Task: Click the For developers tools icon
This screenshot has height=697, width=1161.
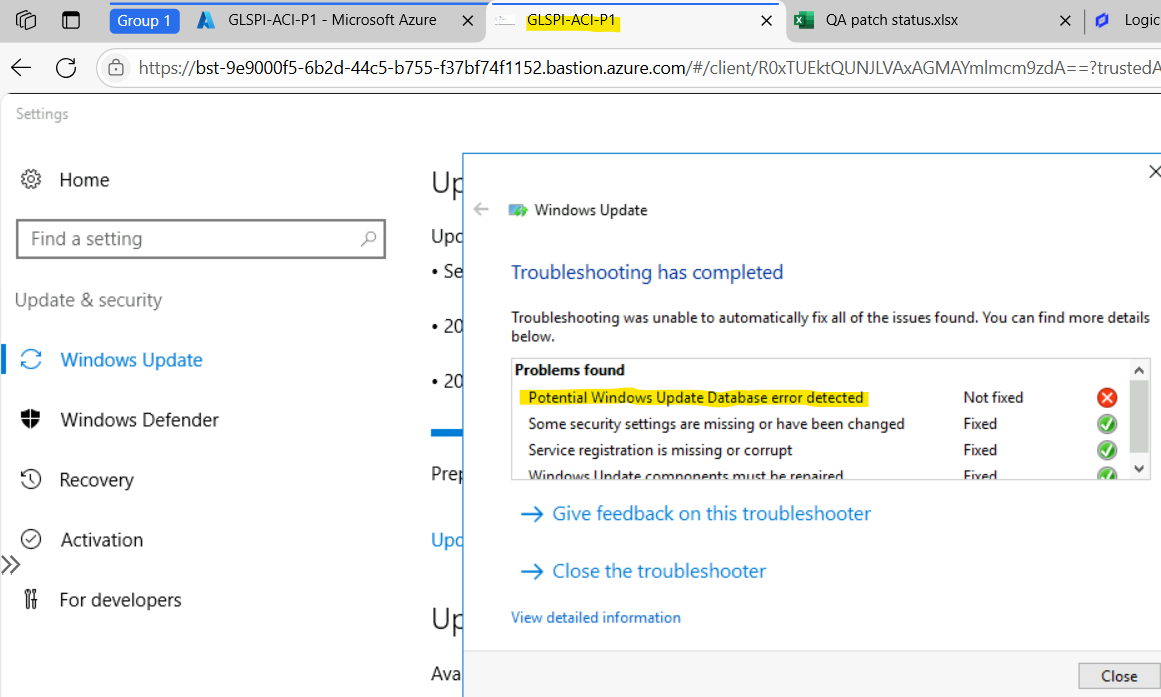Action: click(x=31, y=599)
